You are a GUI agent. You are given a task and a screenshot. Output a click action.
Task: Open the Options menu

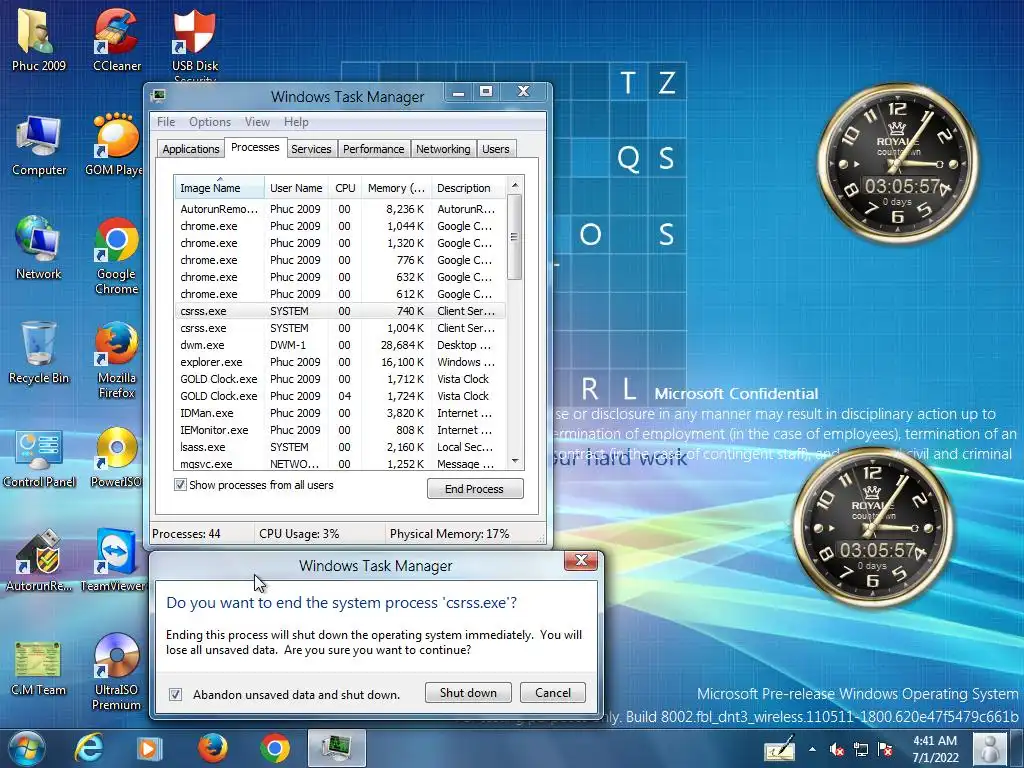(x=210, y=122)
